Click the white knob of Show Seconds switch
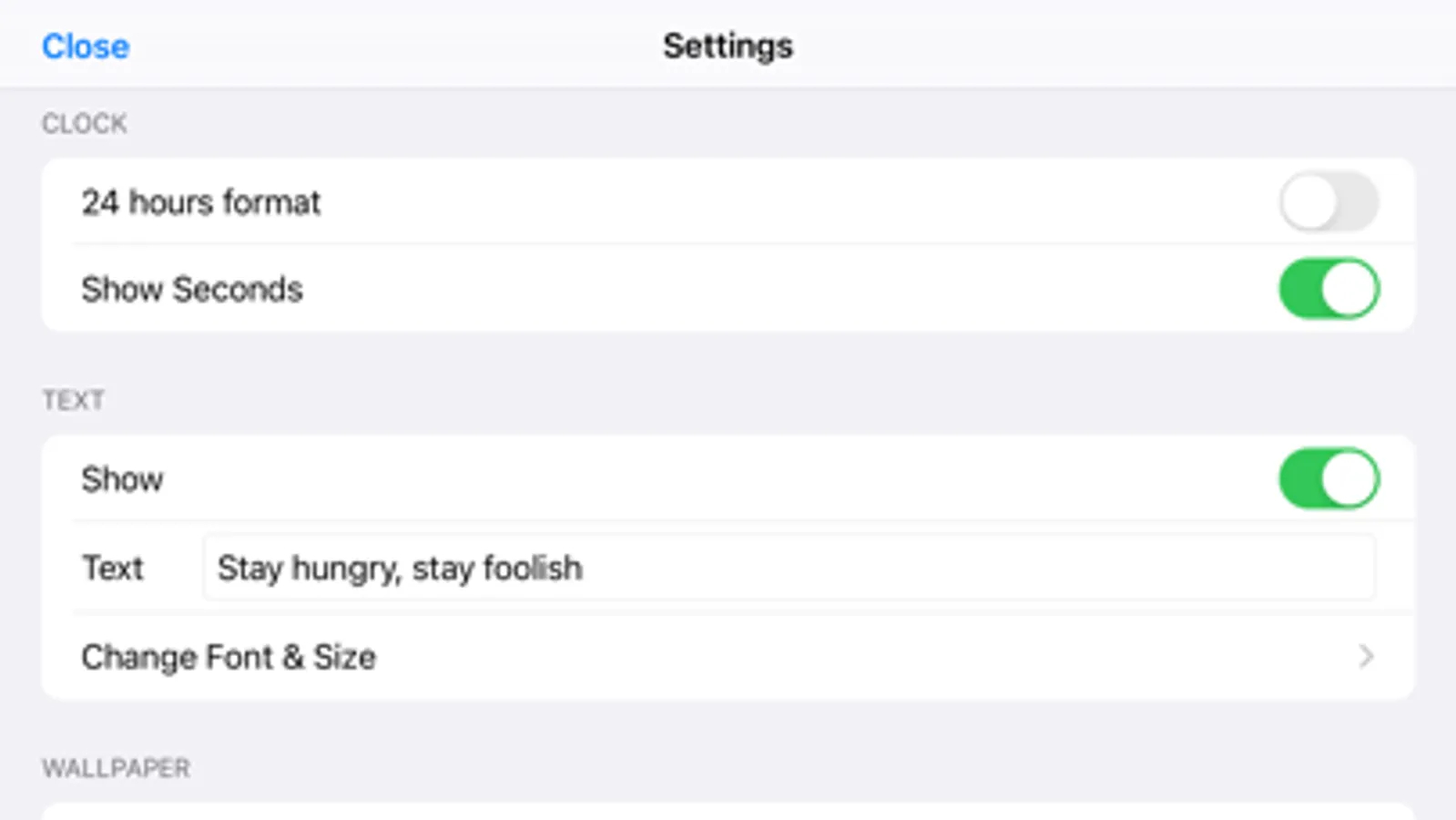The image size is (1456, 820). pos(1349,289)
